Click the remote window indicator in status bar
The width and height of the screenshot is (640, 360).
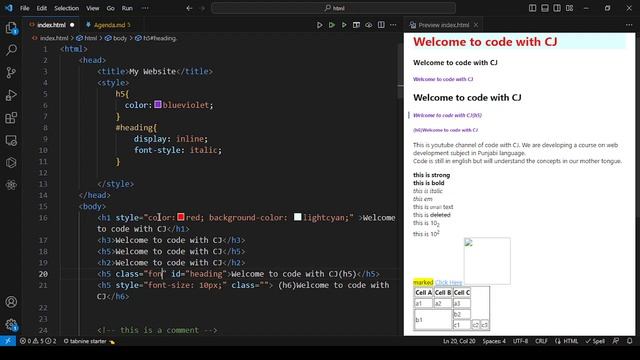click(x=8, y=341)
